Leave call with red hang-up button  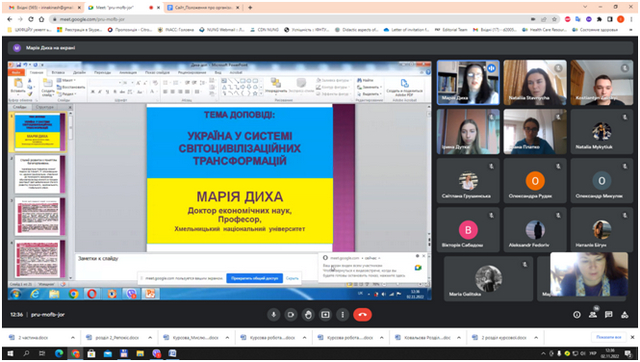click(x=362, y=315)
